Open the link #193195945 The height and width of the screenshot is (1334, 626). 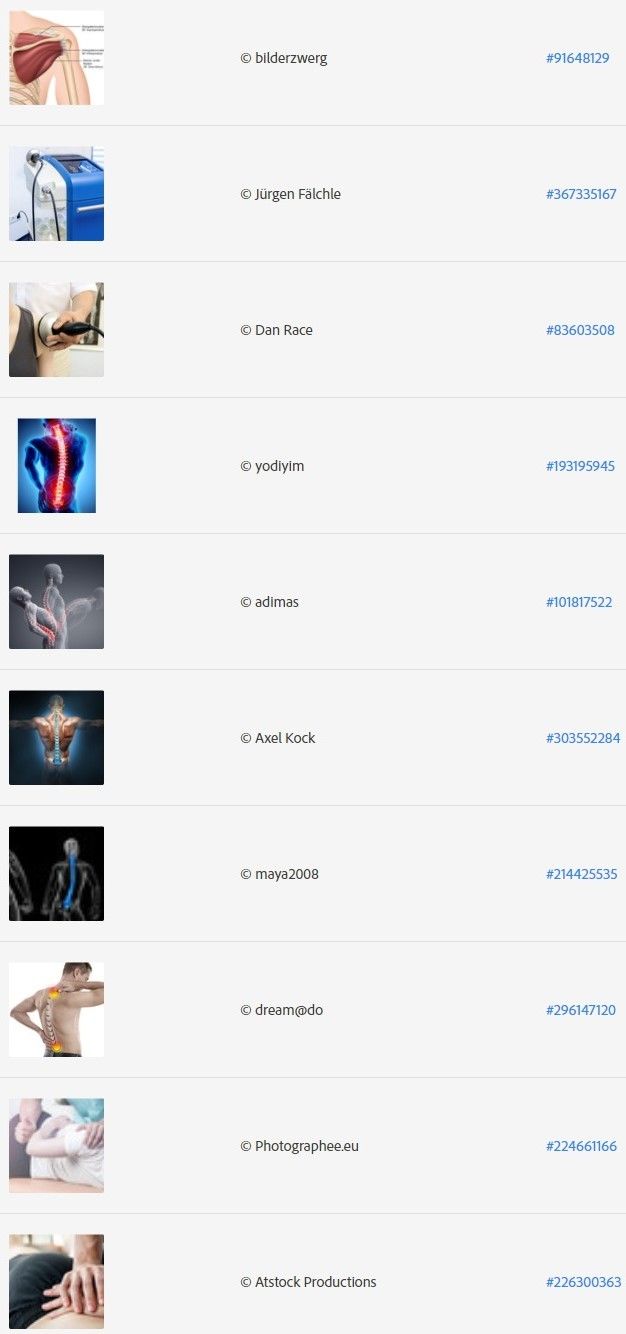[x=580, y=466]
